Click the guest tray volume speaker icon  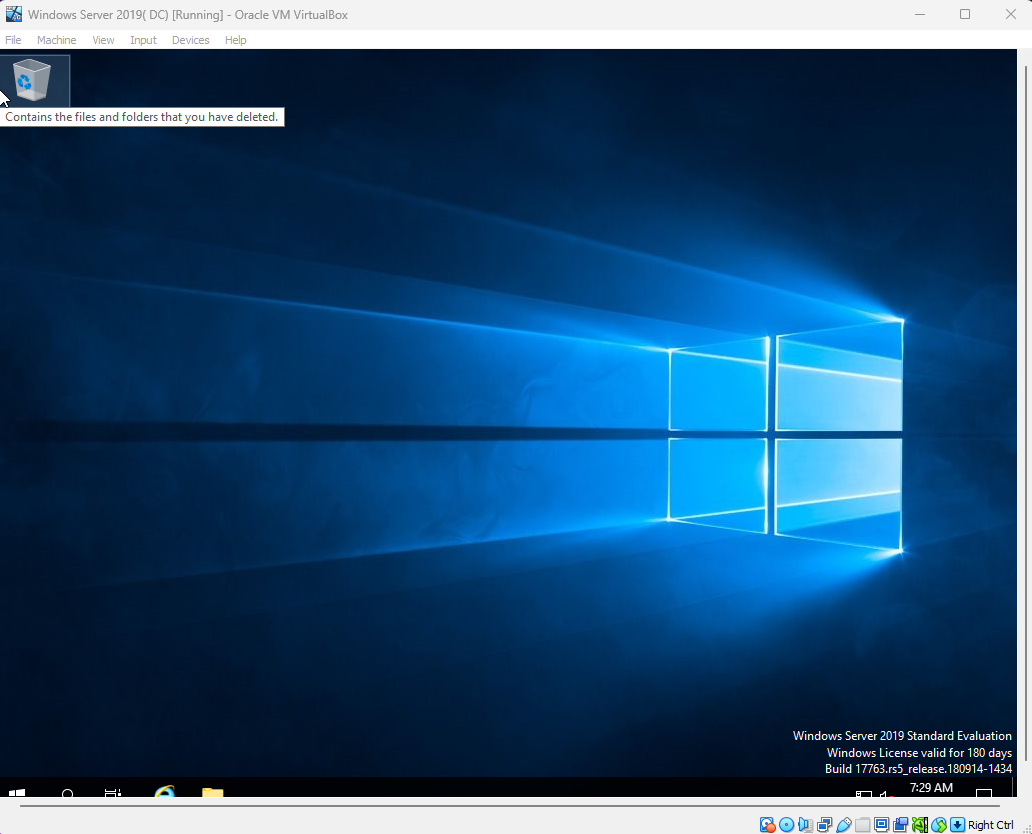[x=886, y=794]
